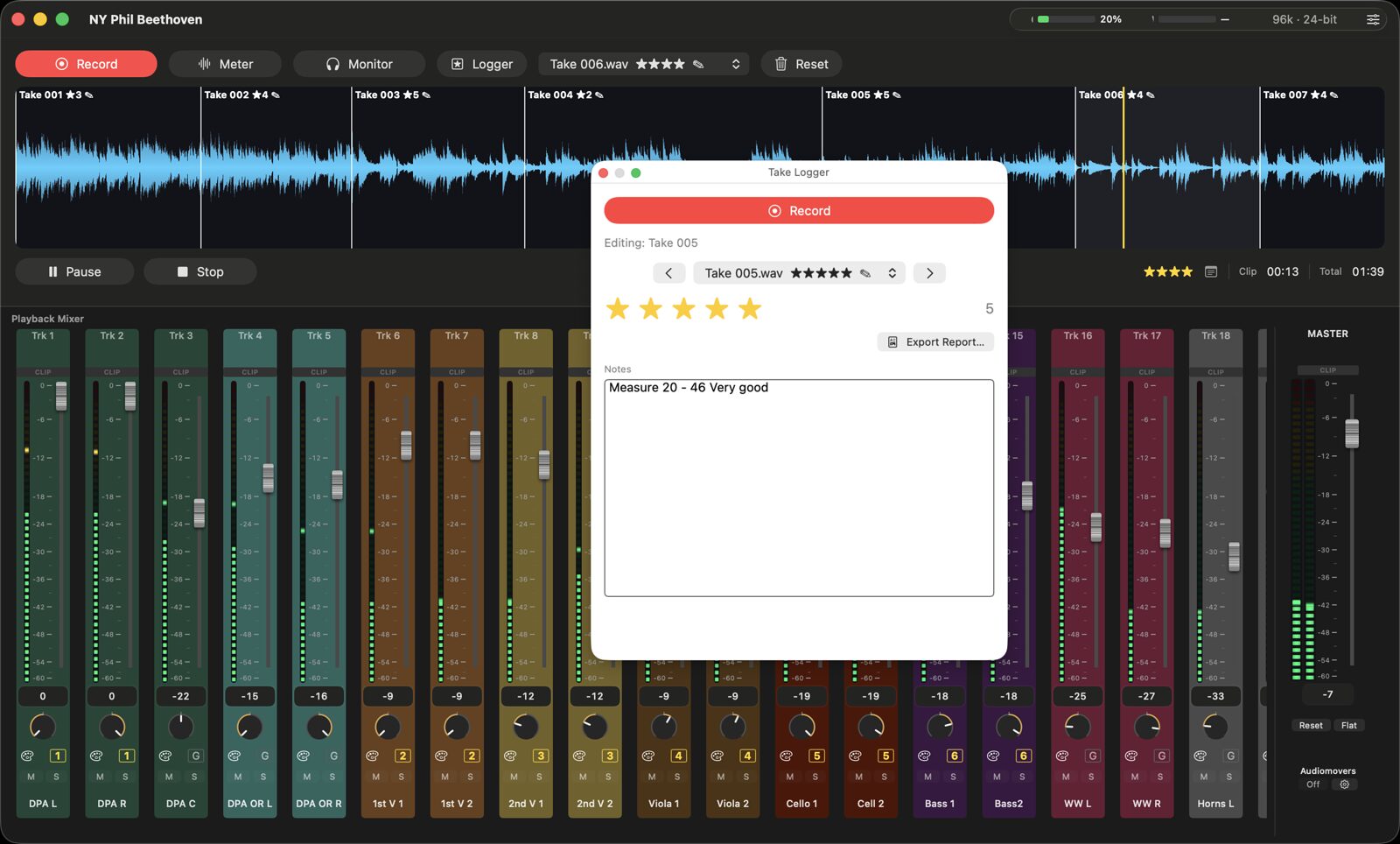Open group 2 selector on 1st V 2 track
The height and width of the screenshot is (844, 1400).
(472, 756)
